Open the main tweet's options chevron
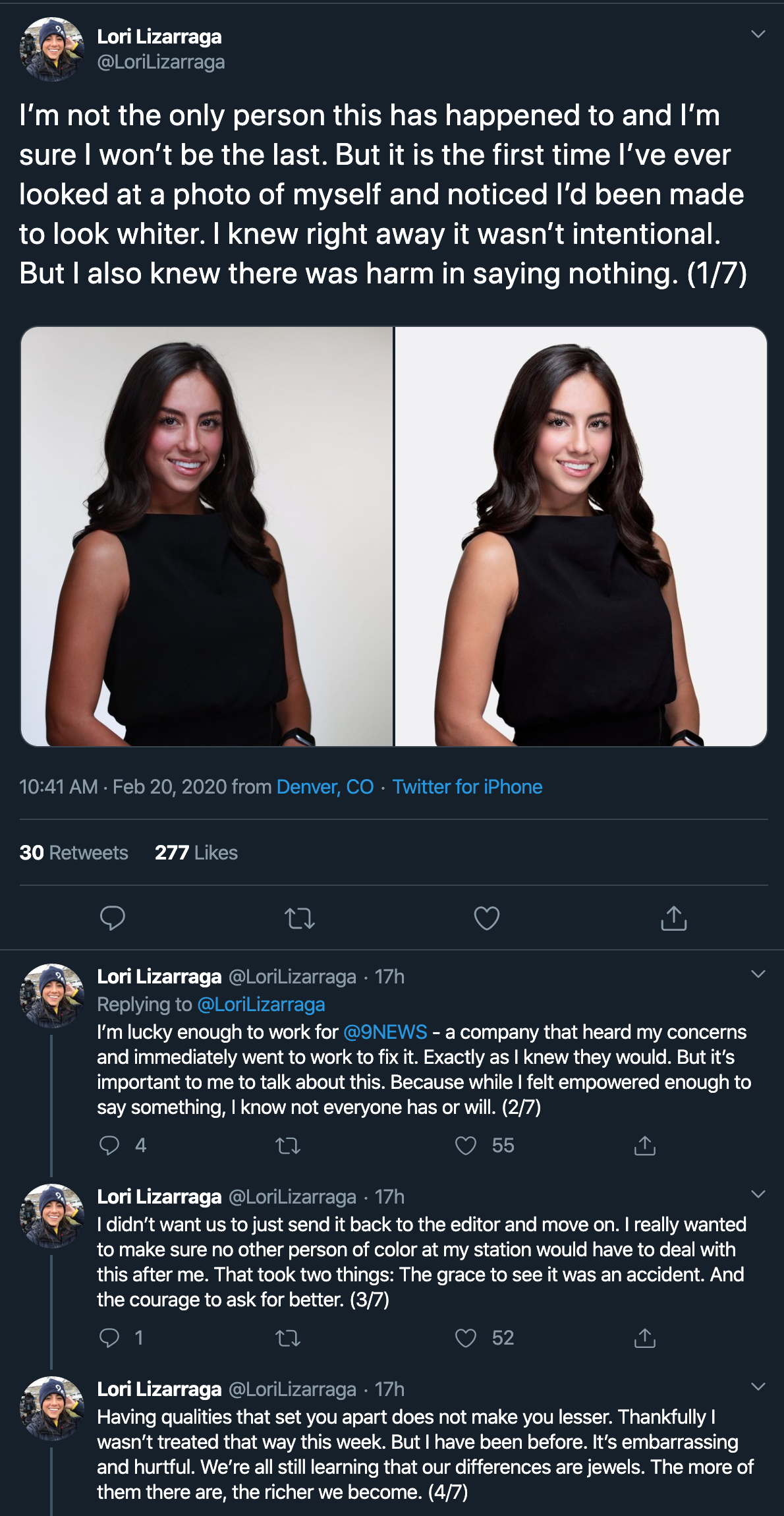 point(758,34)
